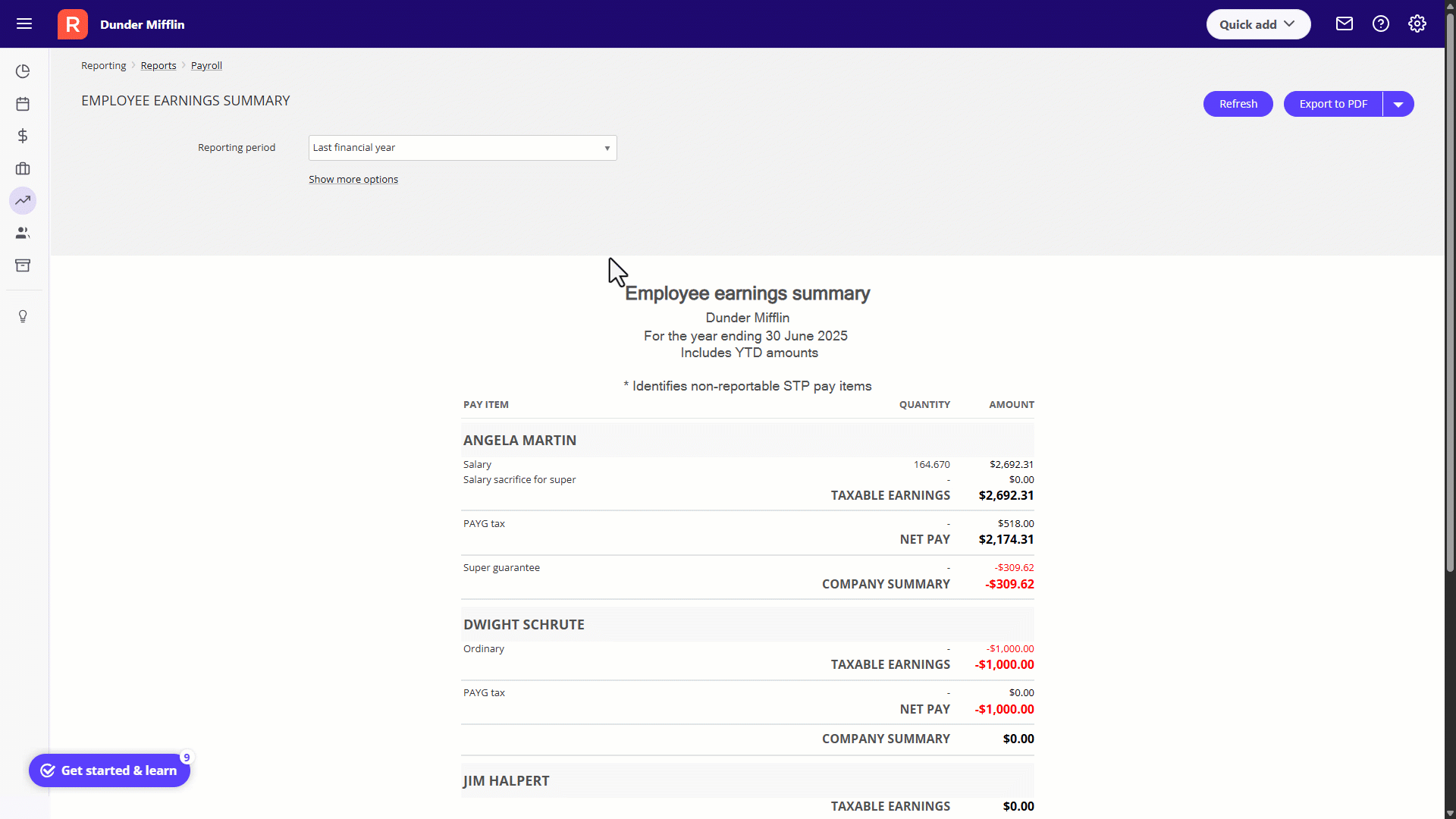Click the Refresh button
This screenshot has height=819, width=1456.
click(1238, 104)
